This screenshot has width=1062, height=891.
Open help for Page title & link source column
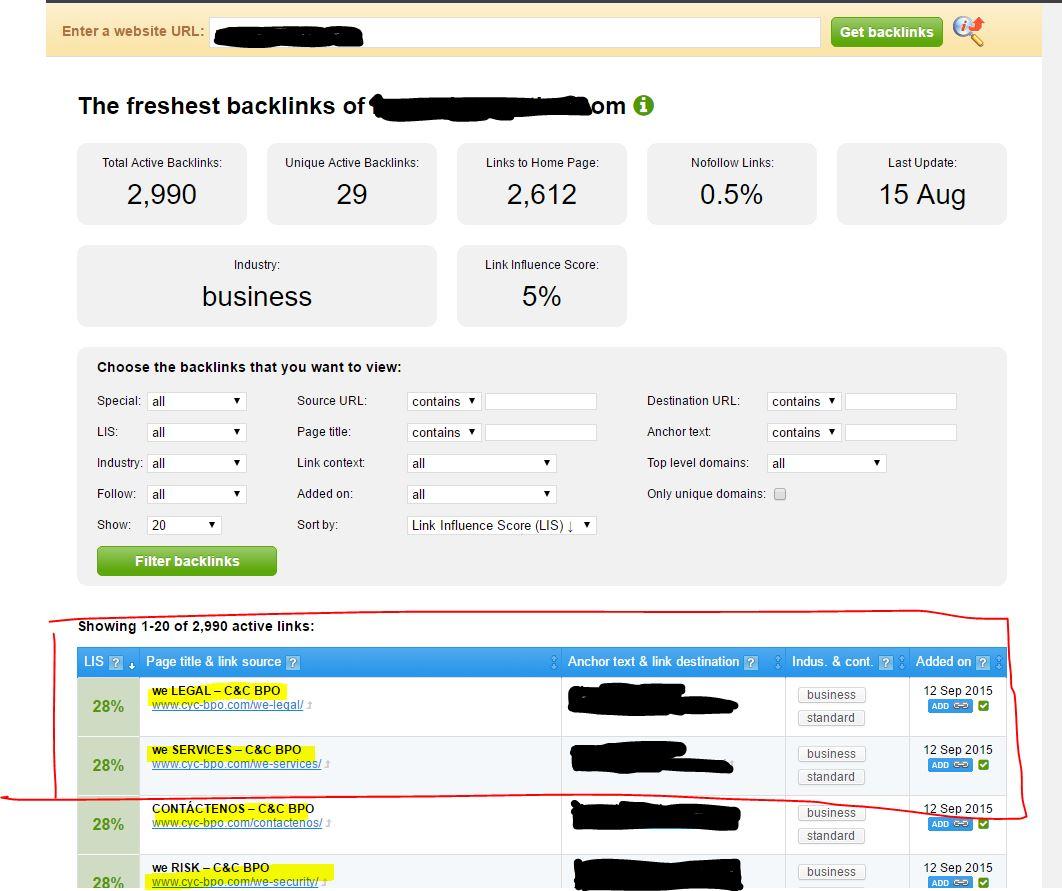pos(291,661)
